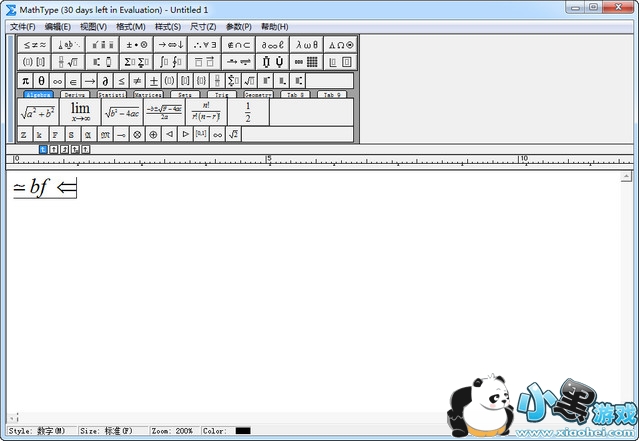The width and height of the screenshot is (639, 441).
Task: Open the matrix templates palette
Action: pos(306,62)
